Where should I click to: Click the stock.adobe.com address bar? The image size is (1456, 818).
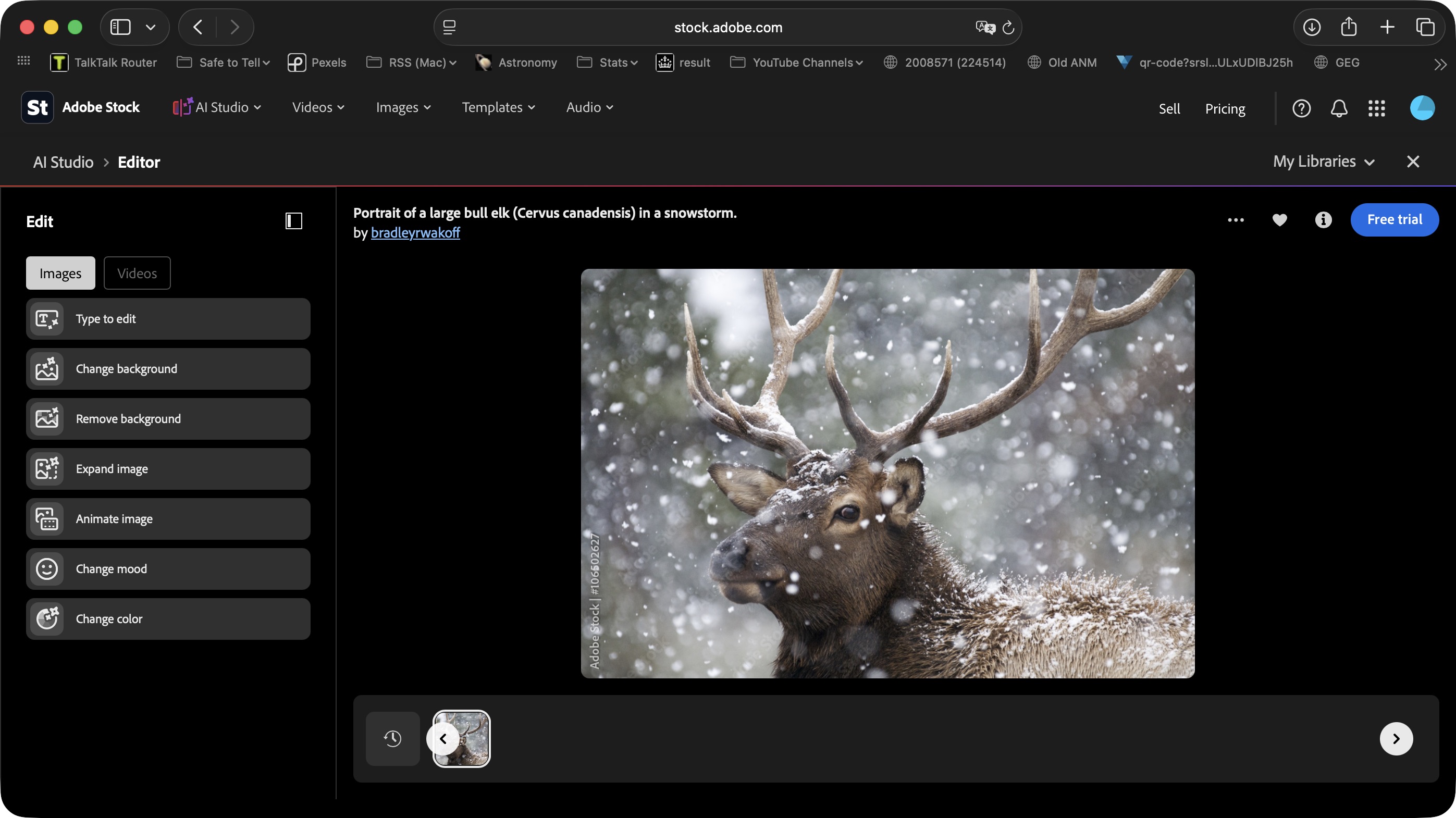click(x=727, y=27)
